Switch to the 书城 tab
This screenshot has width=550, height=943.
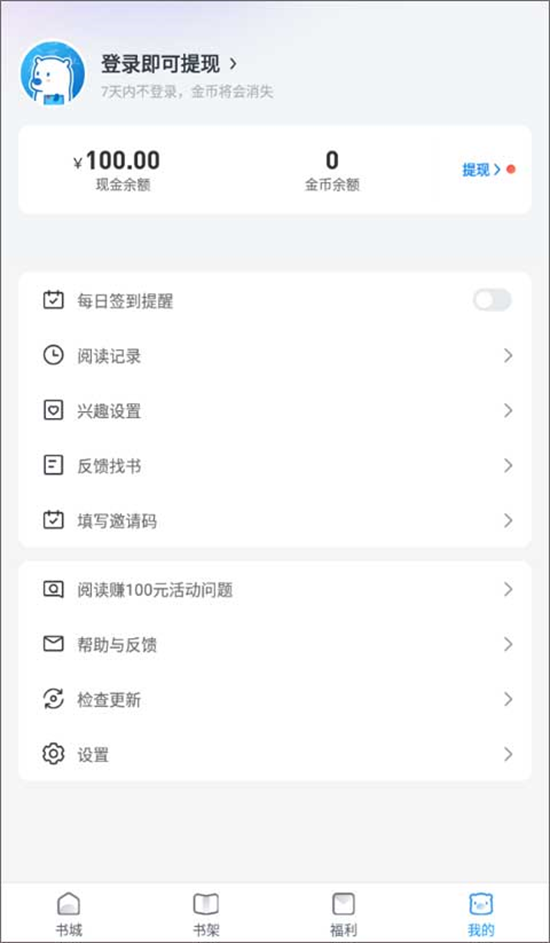click(69, 914)
